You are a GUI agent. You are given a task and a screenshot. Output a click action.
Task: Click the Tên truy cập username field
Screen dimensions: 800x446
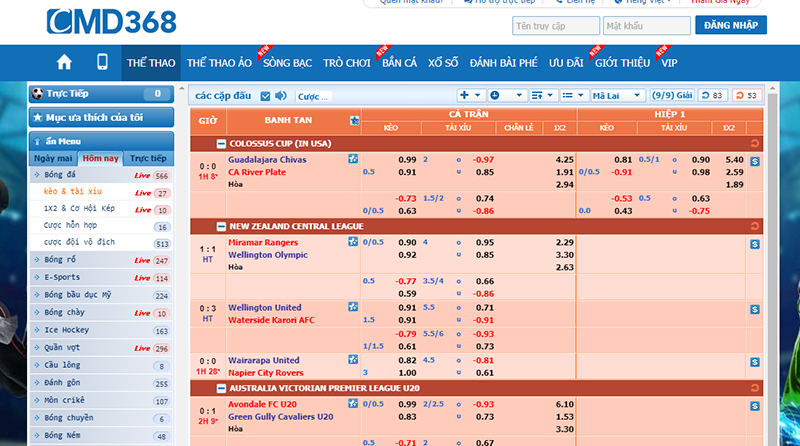pyautogui.click(x=556, y=26)
